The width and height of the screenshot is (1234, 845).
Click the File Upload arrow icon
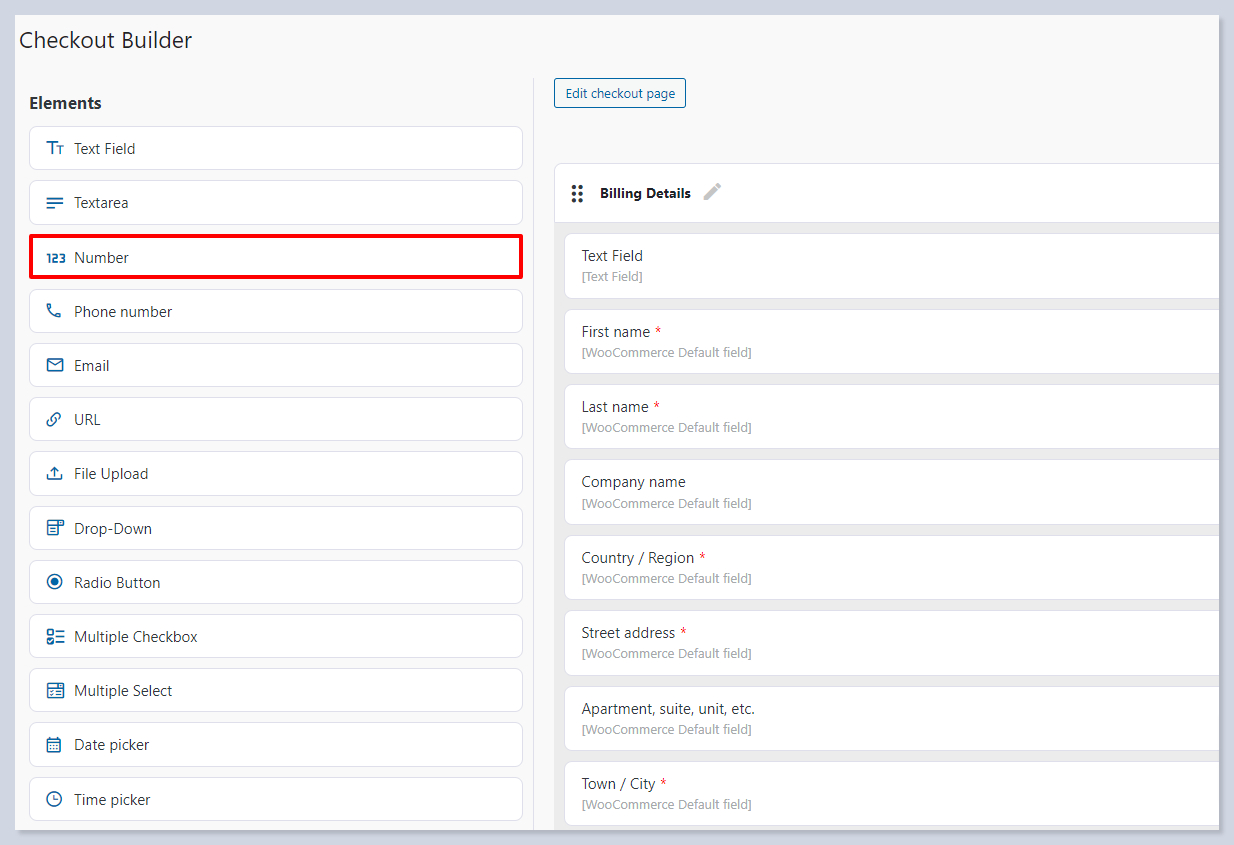pos(55,474)
